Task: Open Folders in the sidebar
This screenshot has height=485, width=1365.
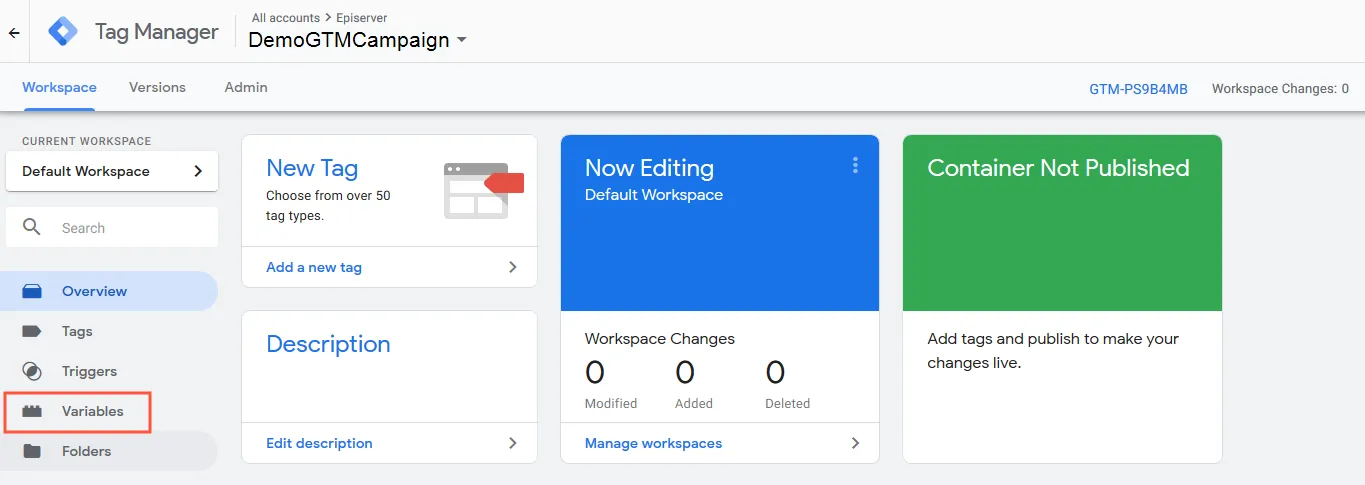Action: coord(109,451)
